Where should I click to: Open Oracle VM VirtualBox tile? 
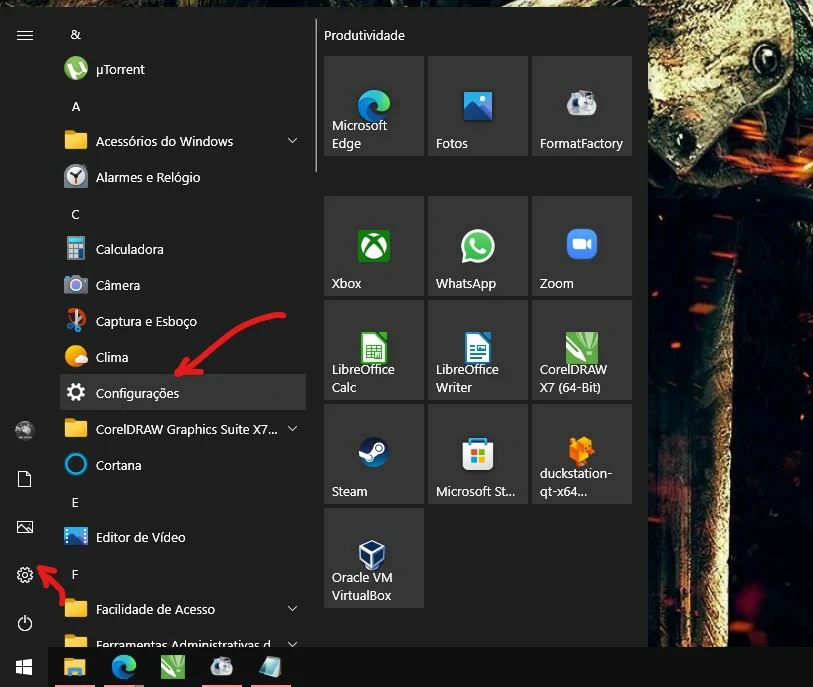374,558
